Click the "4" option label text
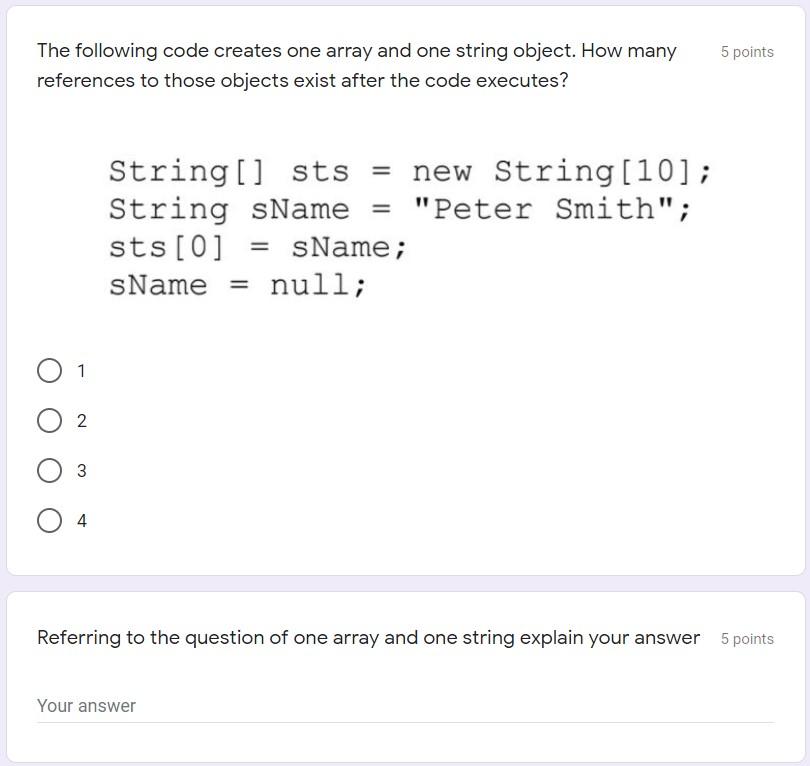 [x=82, y=521]
